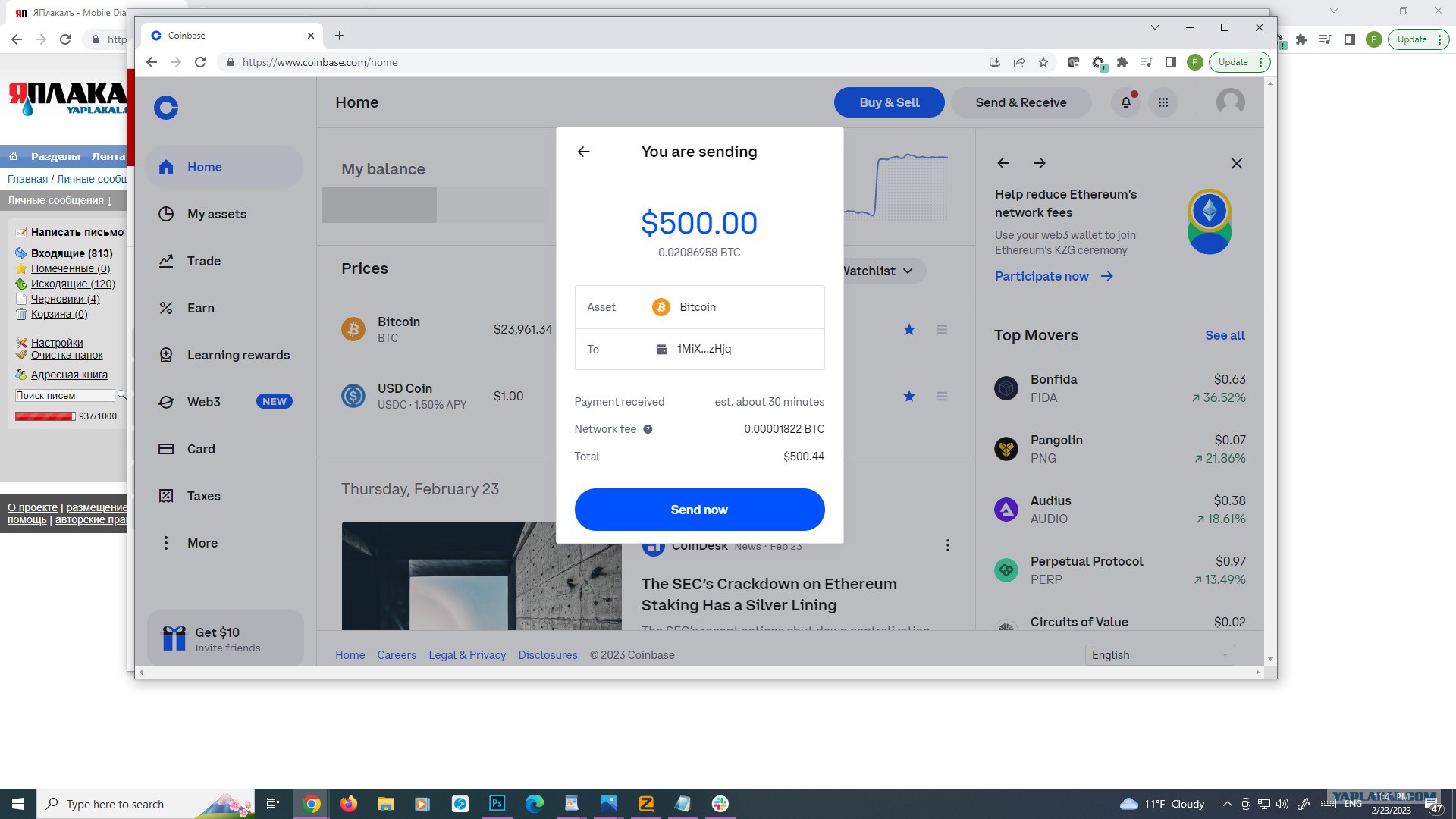
Task: Open the SEC Crackdown article thumbnail
Action: [481, 576]
